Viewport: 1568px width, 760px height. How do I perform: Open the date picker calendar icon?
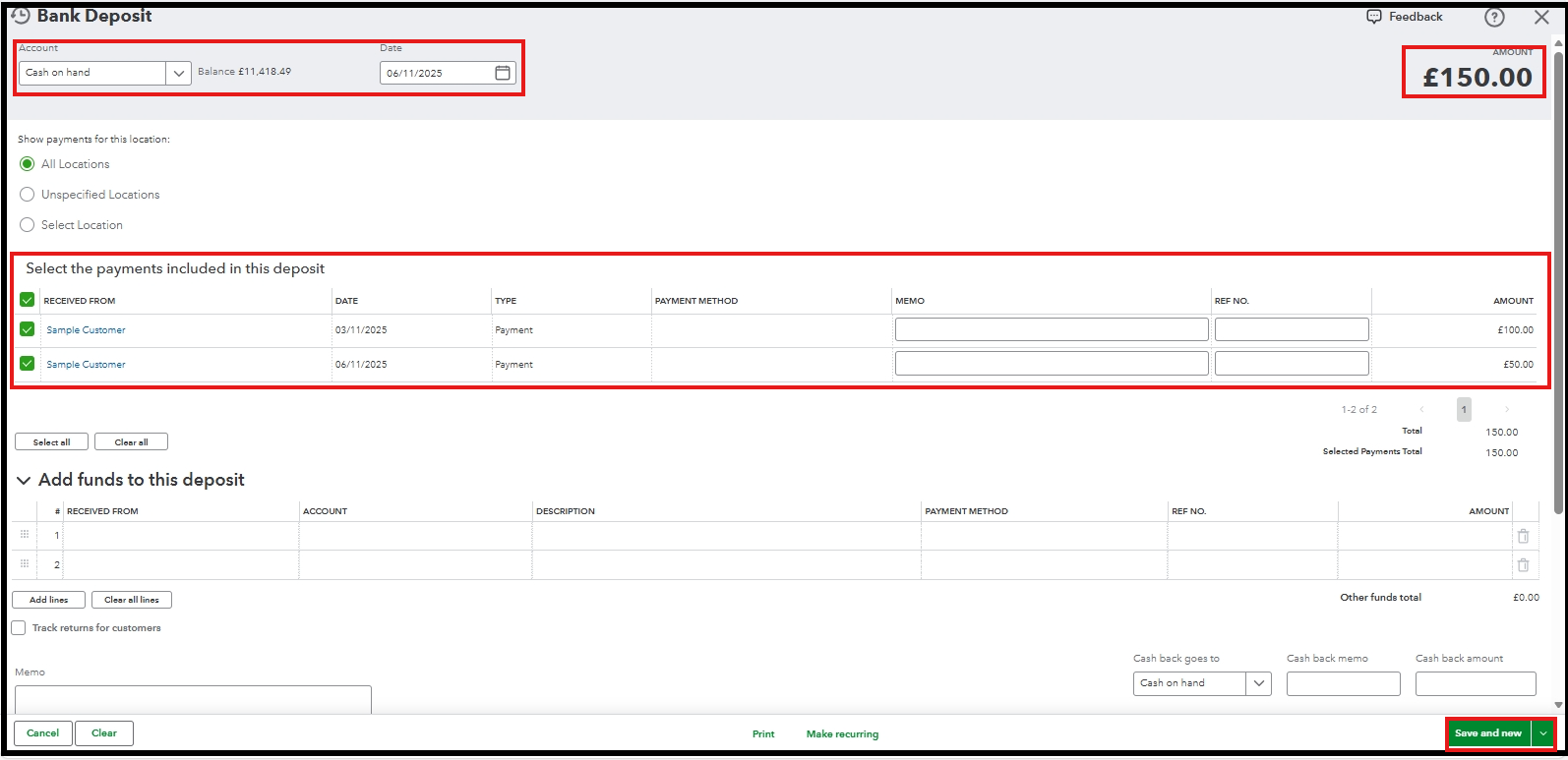pyautogui.click(x=502, y=73)
